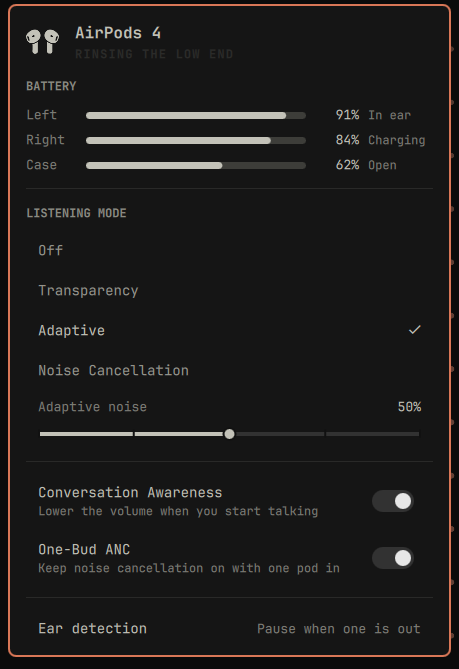Click the Left earbud battery bar
Screen dimensions: 459x669
point(196,115)
